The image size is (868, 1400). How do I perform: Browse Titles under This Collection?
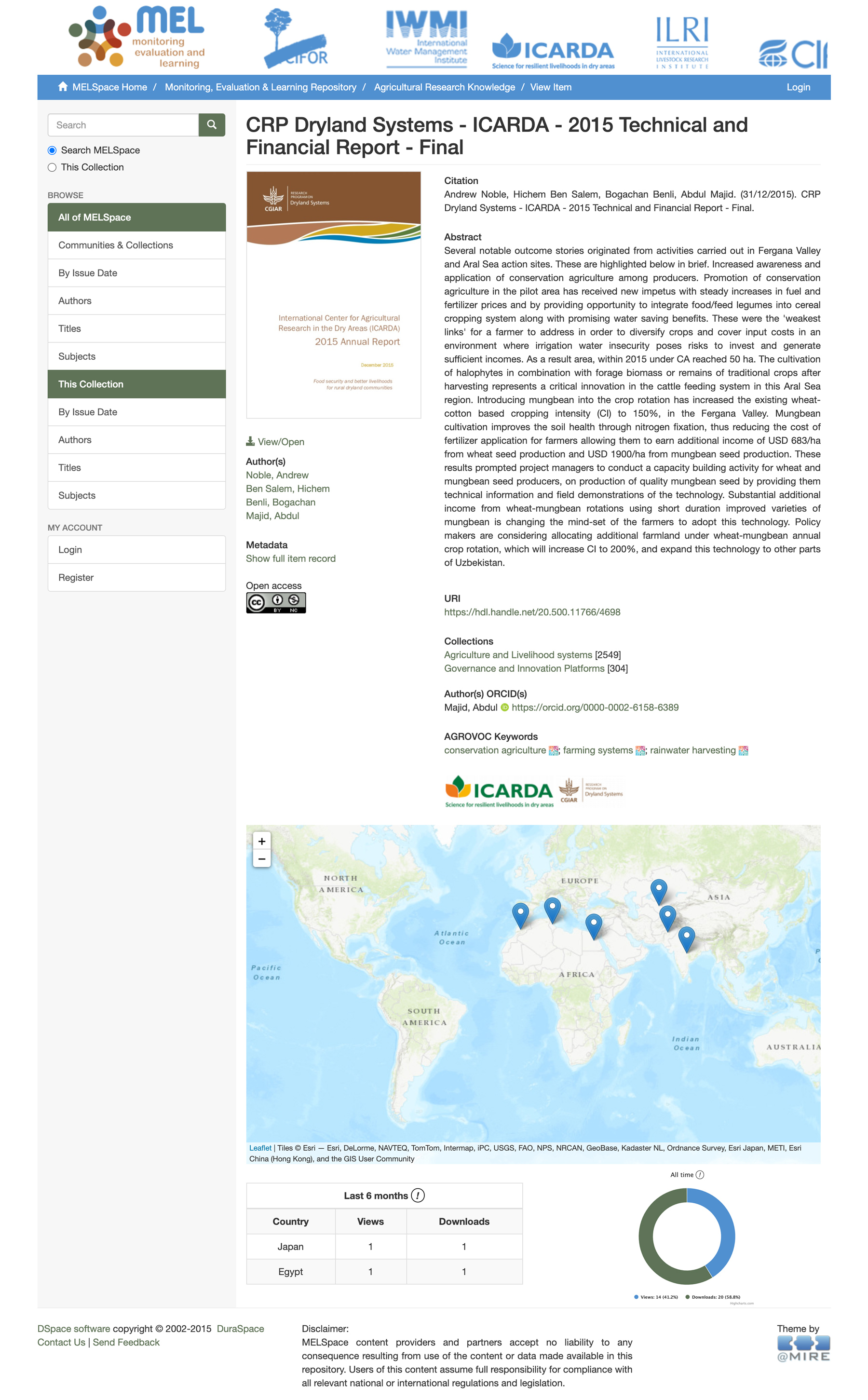click(x=136, y=468)
